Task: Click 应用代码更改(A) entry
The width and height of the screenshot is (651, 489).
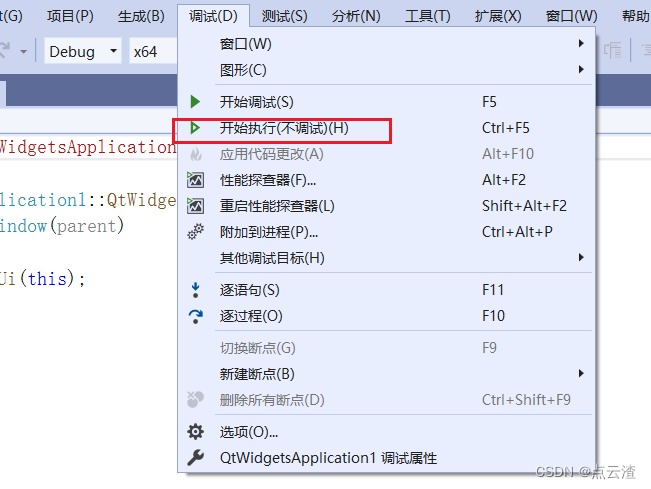Action: pos(386,154)
